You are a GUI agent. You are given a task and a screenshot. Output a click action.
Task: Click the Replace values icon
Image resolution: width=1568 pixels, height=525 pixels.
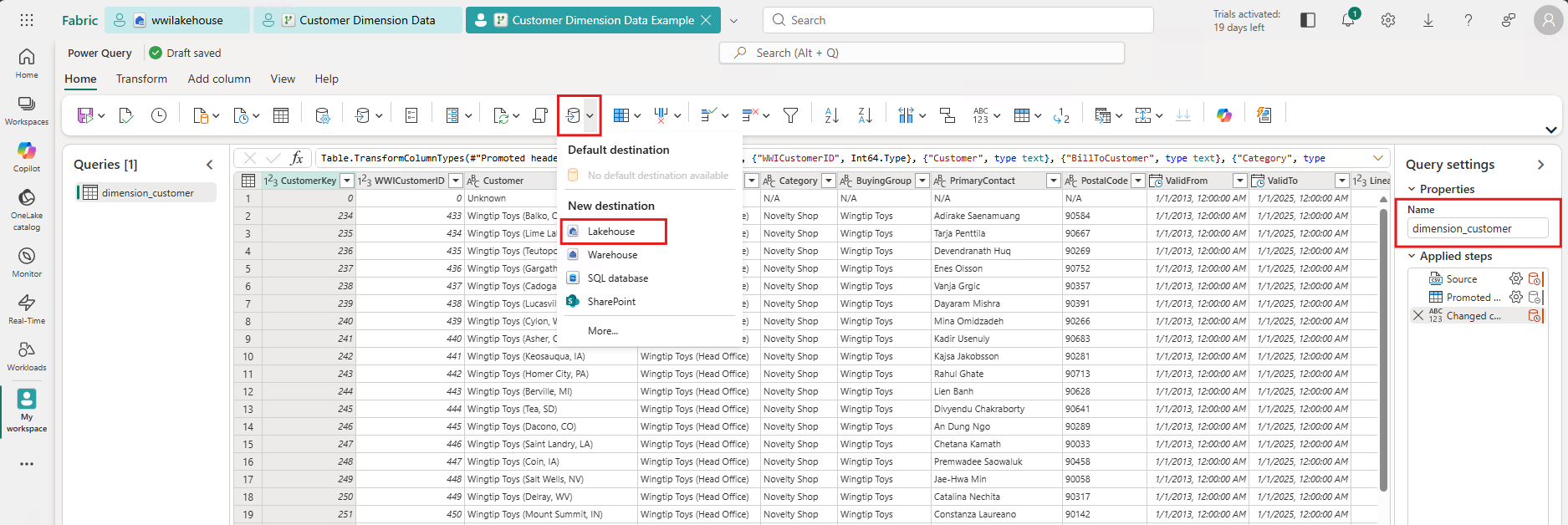coord(1061,115)
